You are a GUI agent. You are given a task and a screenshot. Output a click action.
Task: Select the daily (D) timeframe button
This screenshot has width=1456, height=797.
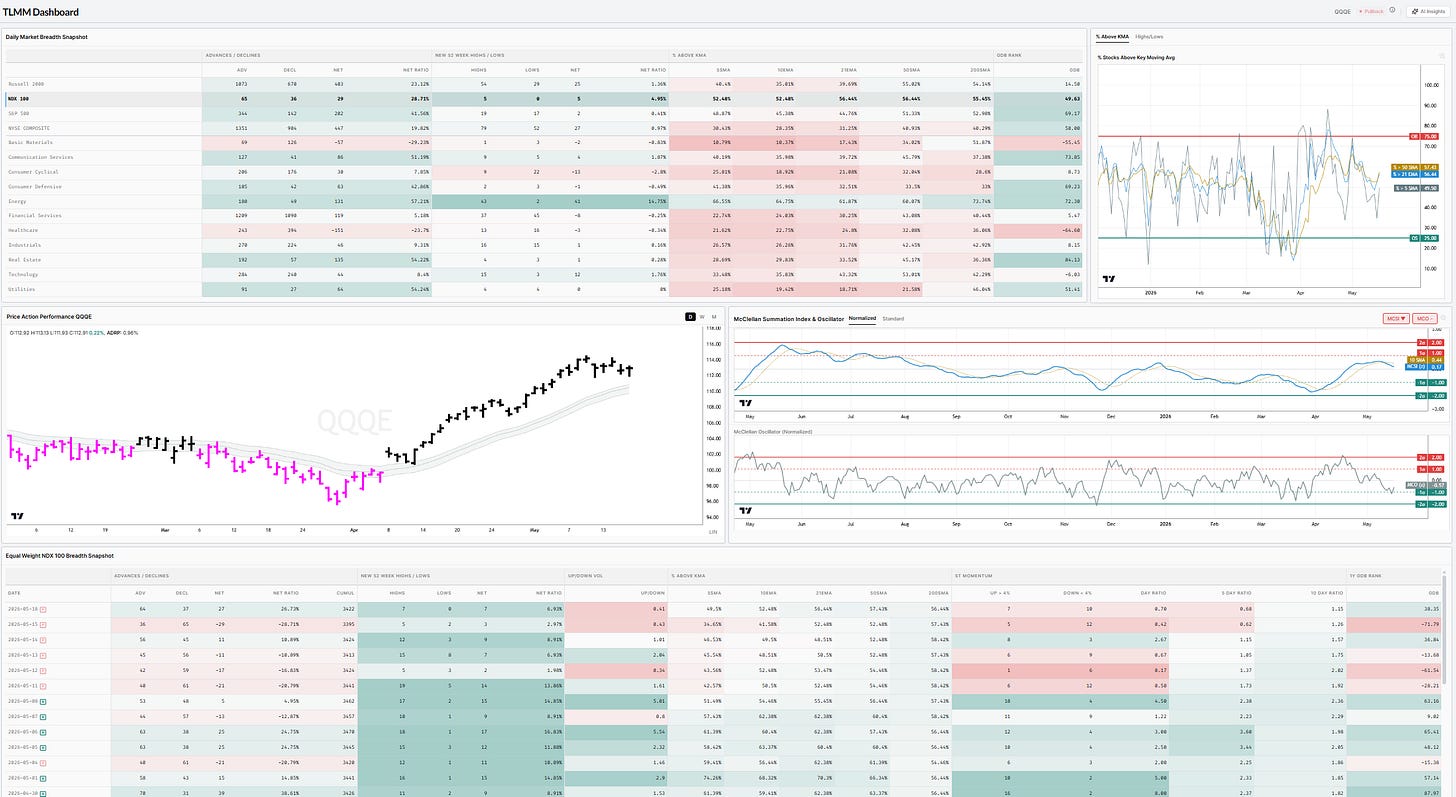689,316
